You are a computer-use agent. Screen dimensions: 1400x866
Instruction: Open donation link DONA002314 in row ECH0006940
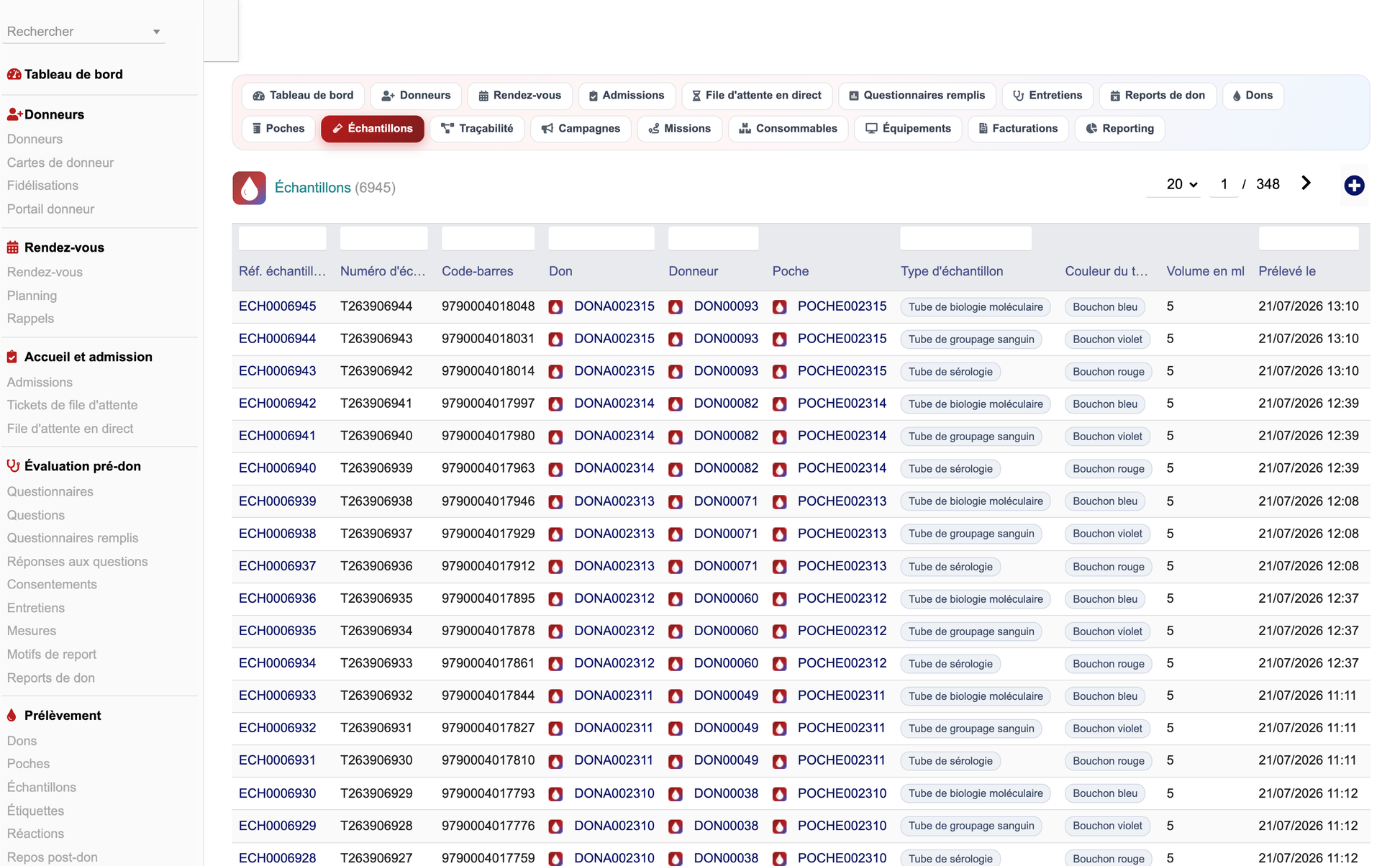pyautogui.click(x=614, y=468)
